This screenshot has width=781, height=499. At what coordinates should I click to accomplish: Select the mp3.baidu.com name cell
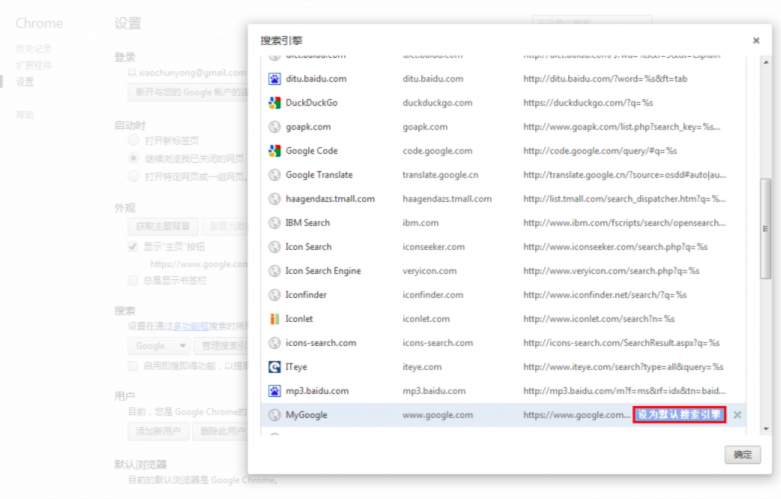(x=317, y=391)
